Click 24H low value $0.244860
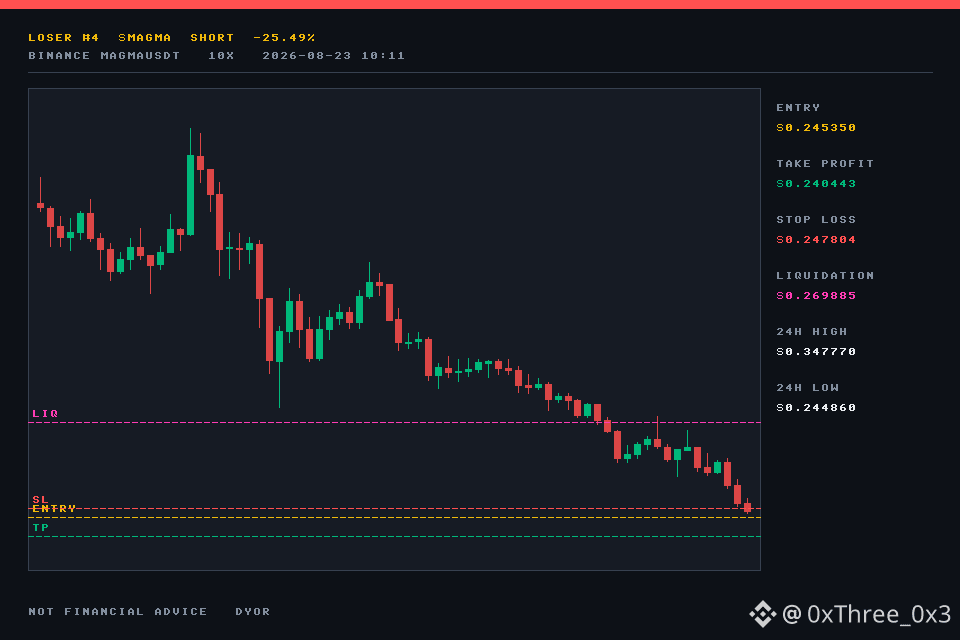The height and width of the screenshot is (640, 960). coord(816,407)
